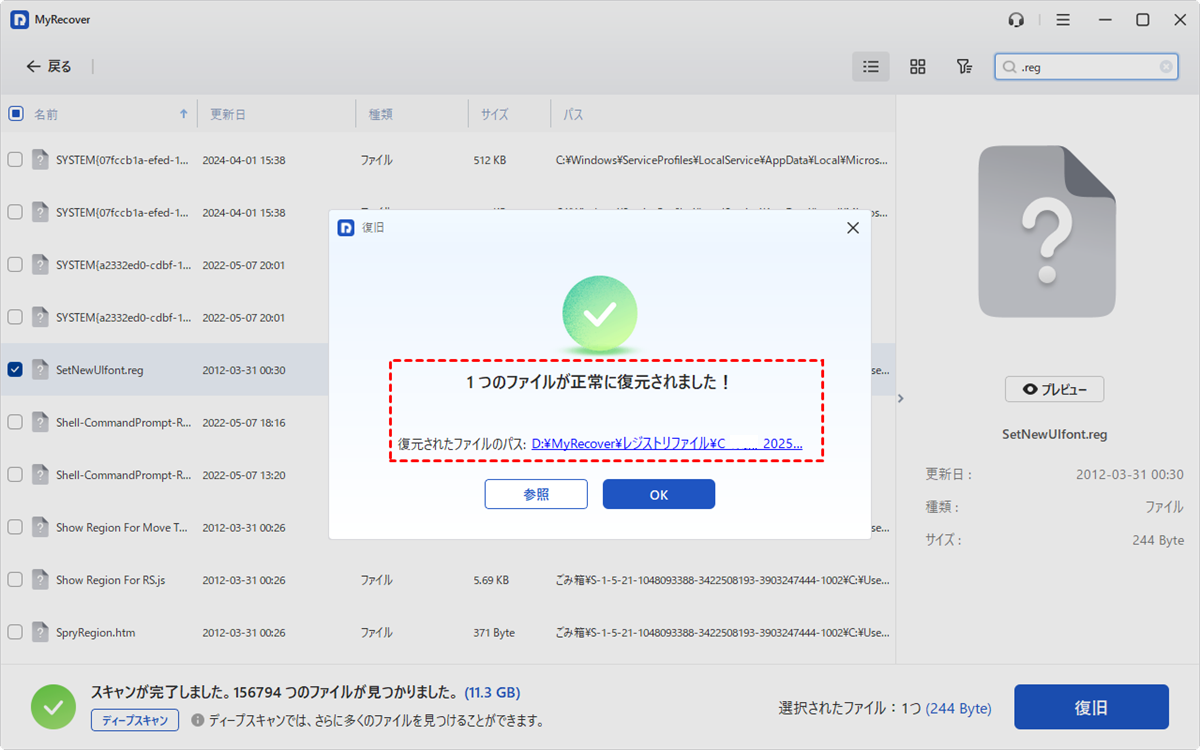Collapse preview panel with the chevron arrow

pos(900,398)
